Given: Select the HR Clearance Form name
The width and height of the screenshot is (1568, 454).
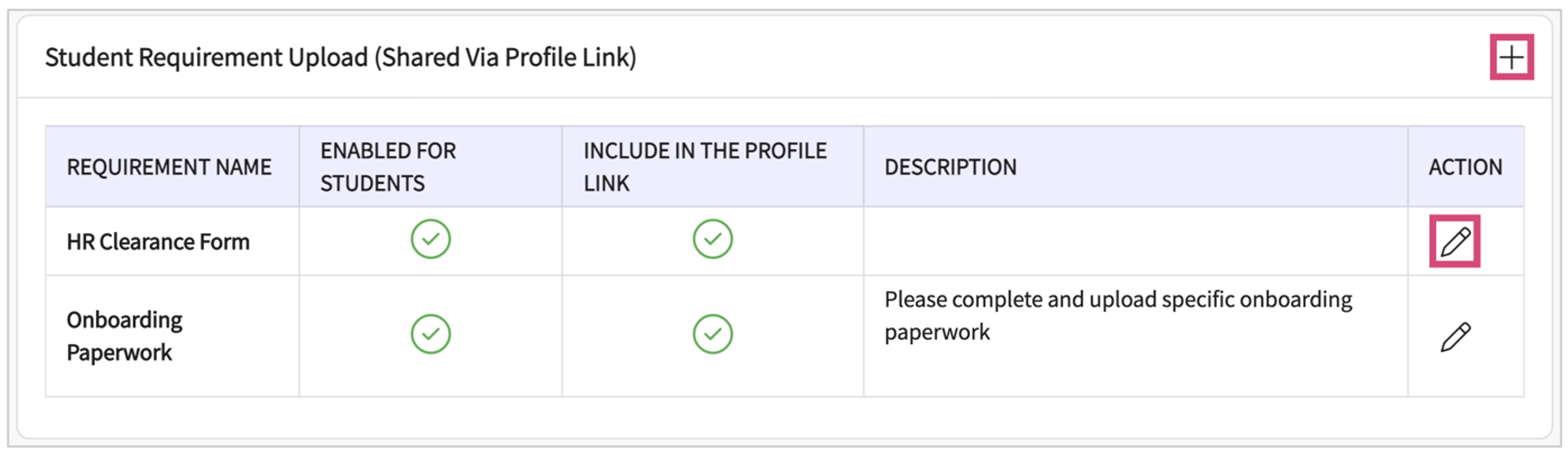Looking at the screenshot, I should (158, 242).
